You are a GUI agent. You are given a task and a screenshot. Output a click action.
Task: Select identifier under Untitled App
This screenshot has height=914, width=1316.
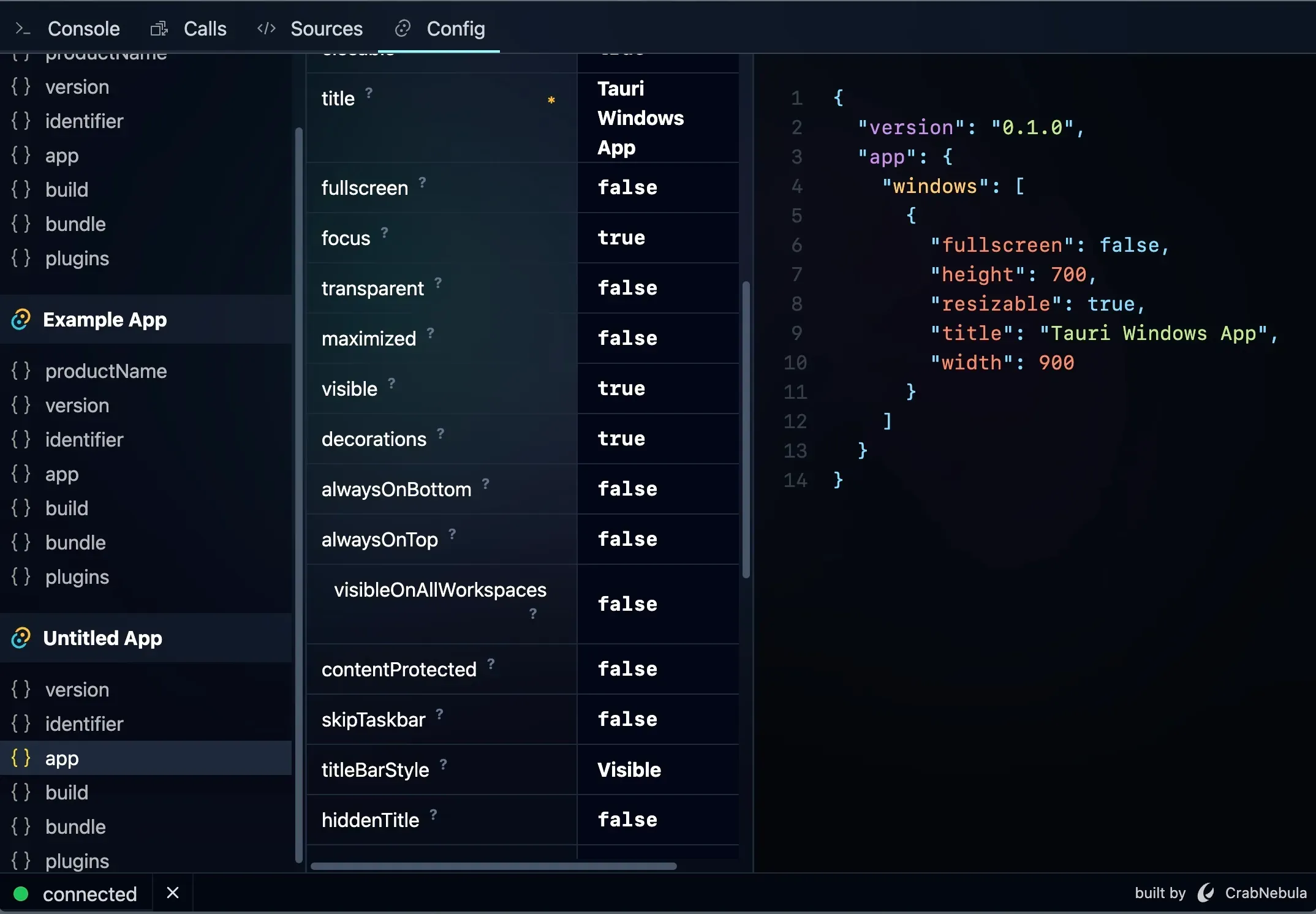click(x=146, y=723)
